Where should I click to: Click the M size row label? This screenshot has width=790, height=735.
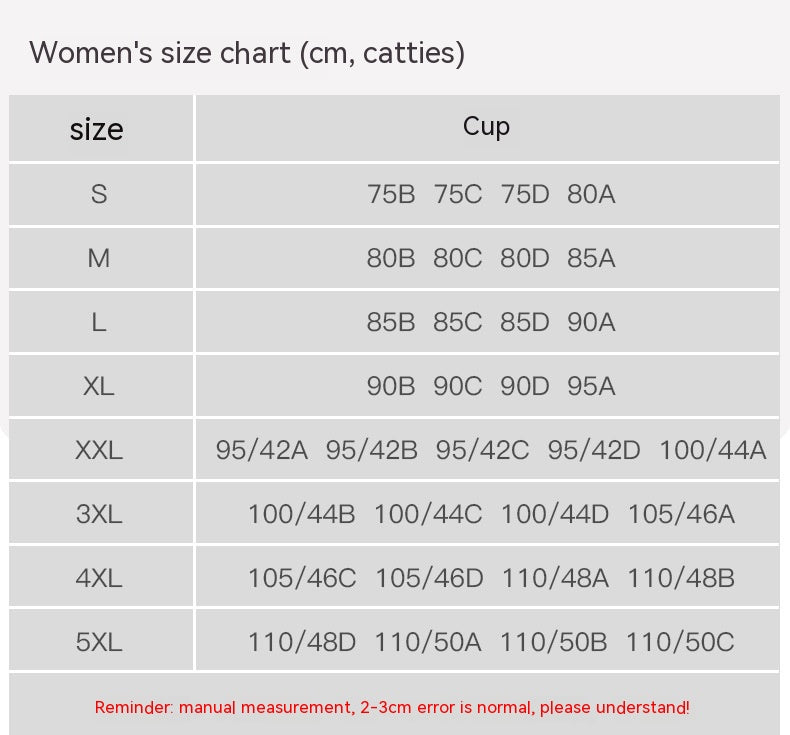point(99,258)
